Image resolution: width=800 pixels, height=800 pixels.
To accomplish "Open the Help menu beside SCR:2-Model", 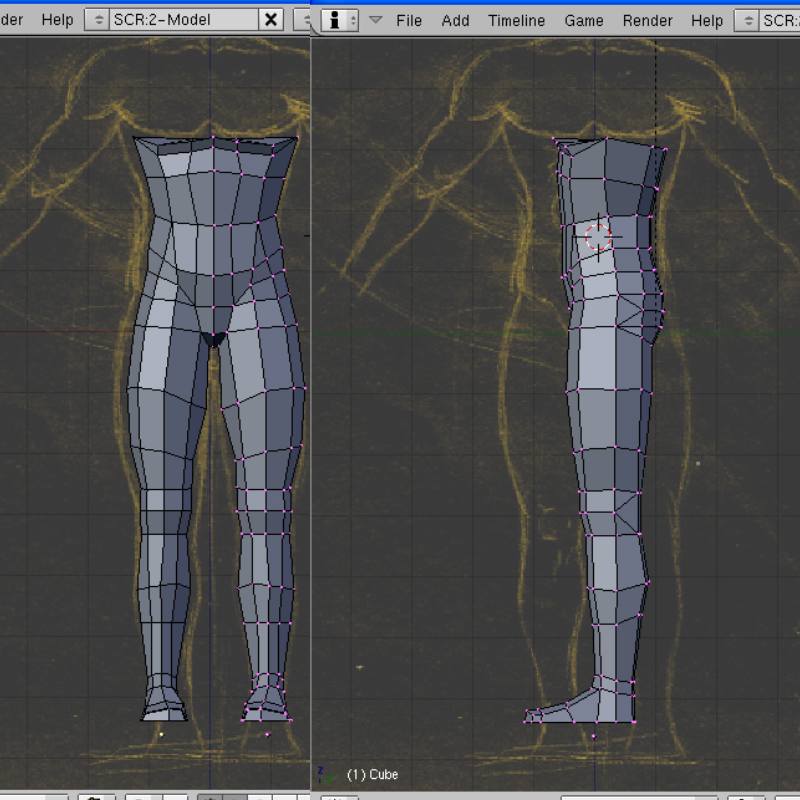I will (57, 19).
